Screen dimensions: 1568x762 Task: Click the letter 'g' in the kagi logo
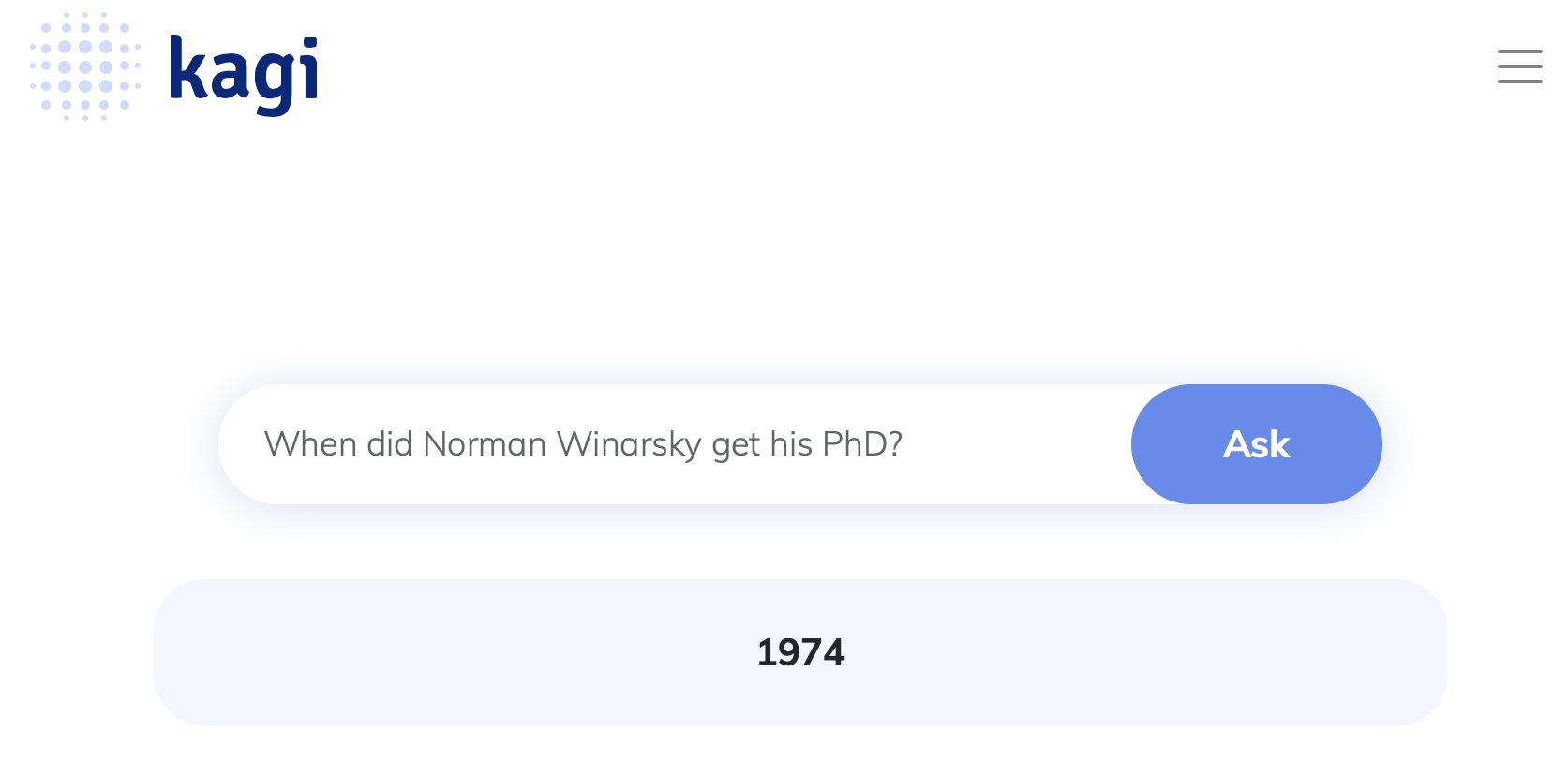click(x=275, y=82)
